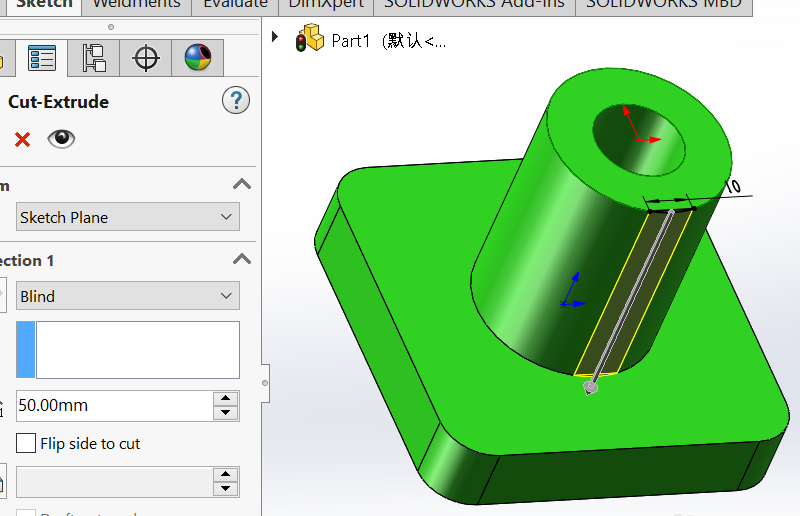Decrease the draft angle with down arrow
This screenshot has width=800, height=516.
pos(226,489)
